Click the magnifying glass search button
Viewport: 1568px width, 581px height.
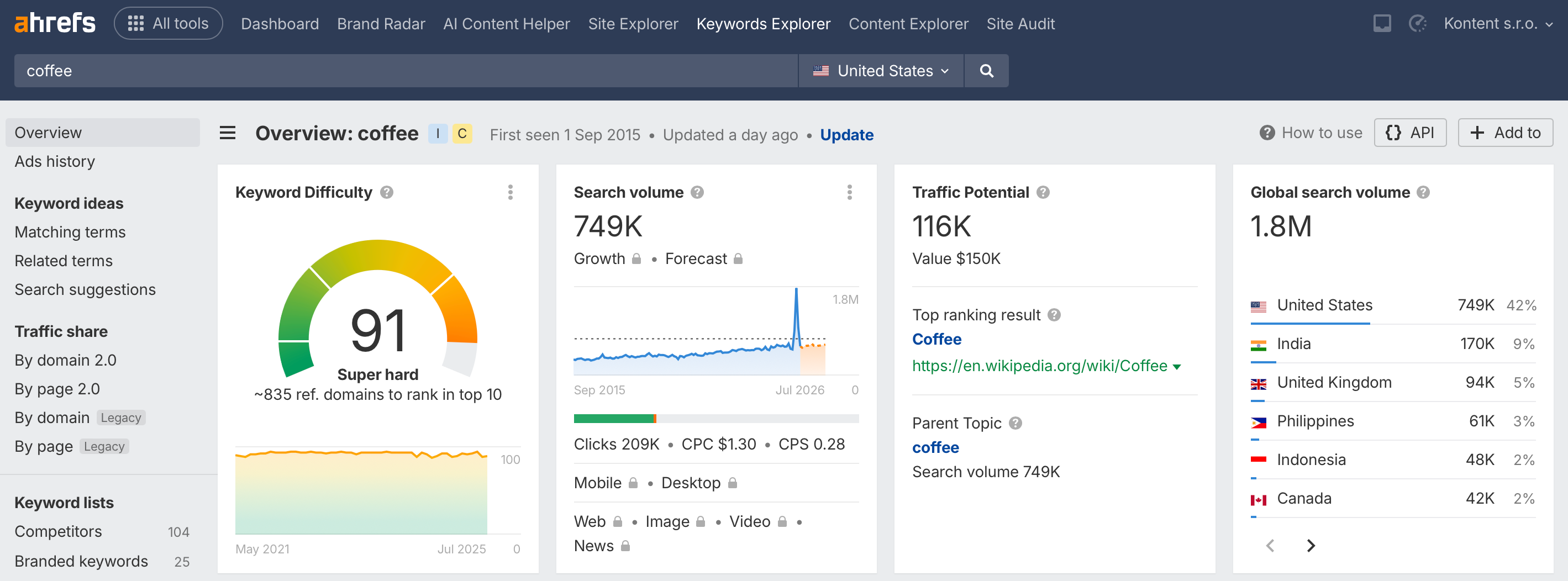pos(986,71)
